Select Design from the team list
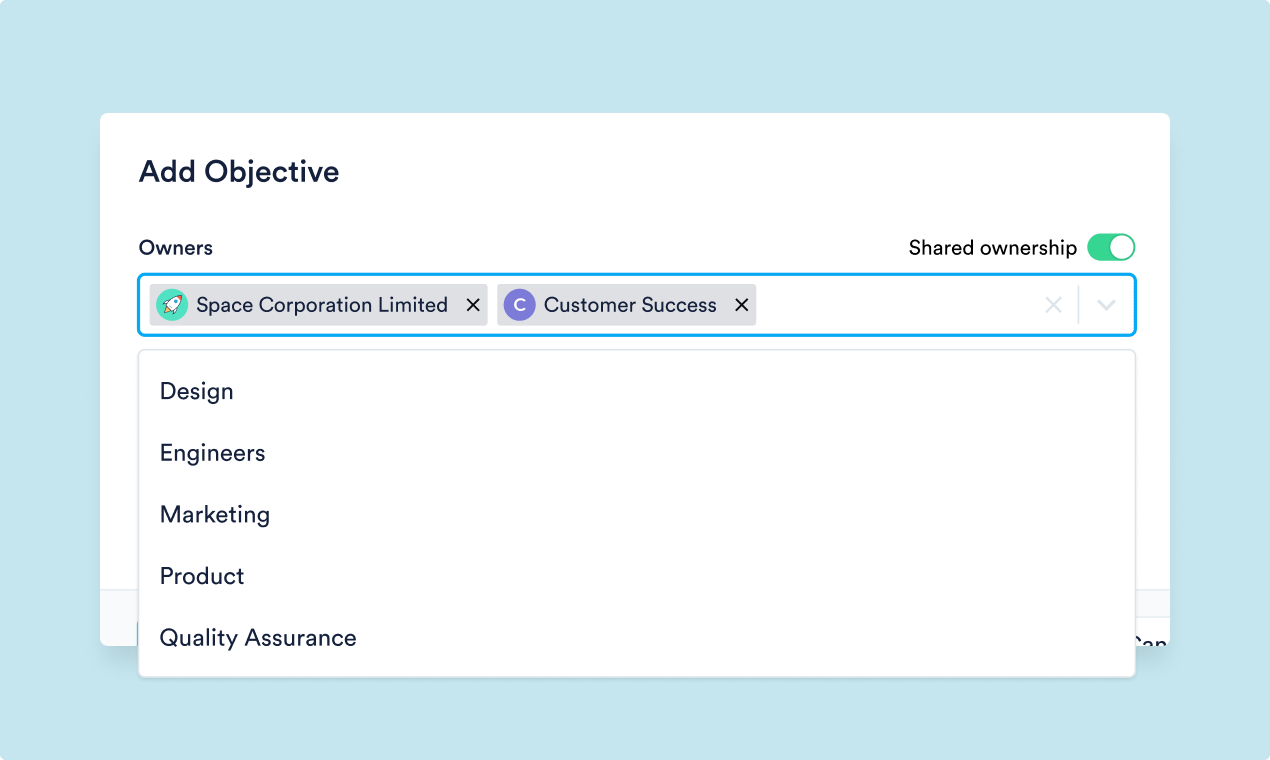The image size is (1270, 760). (196, 391)
